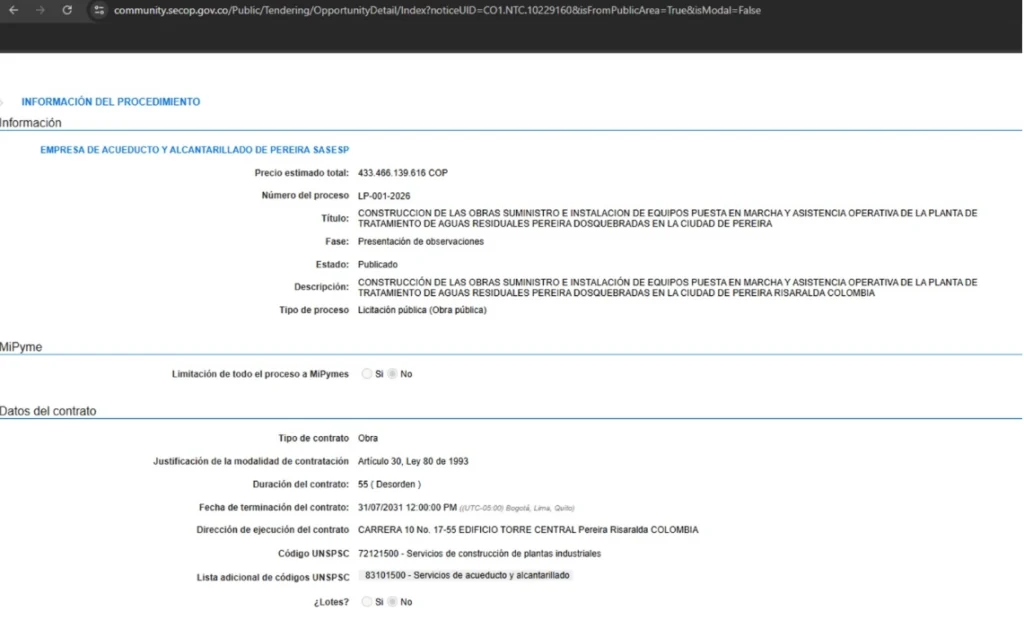Click Licitación pública process type text
This screenshot has height=620, width=1024.
coord(422,310)
